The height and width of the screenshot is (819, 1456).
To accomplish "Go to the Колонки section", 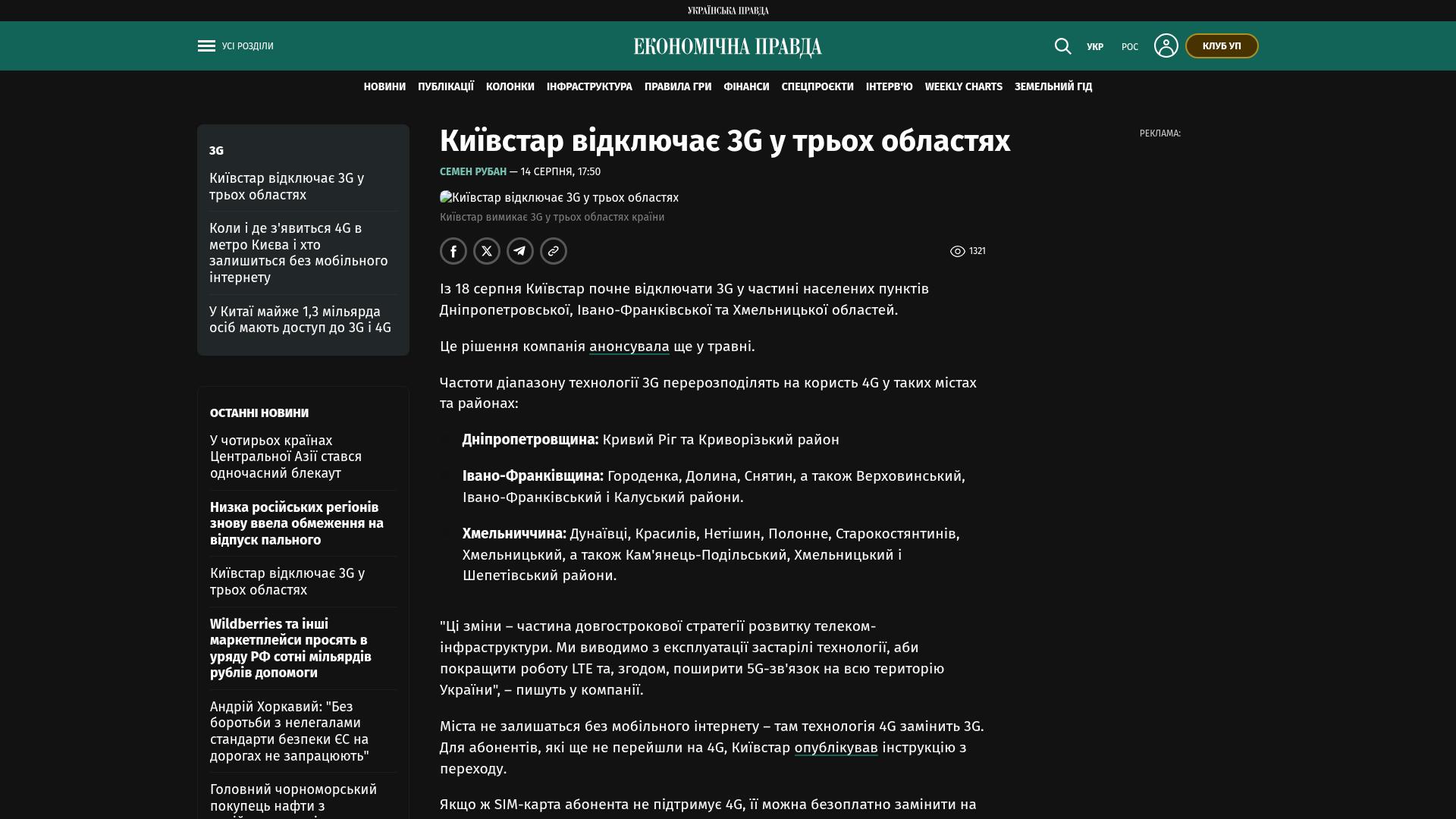I will [510, 87].
